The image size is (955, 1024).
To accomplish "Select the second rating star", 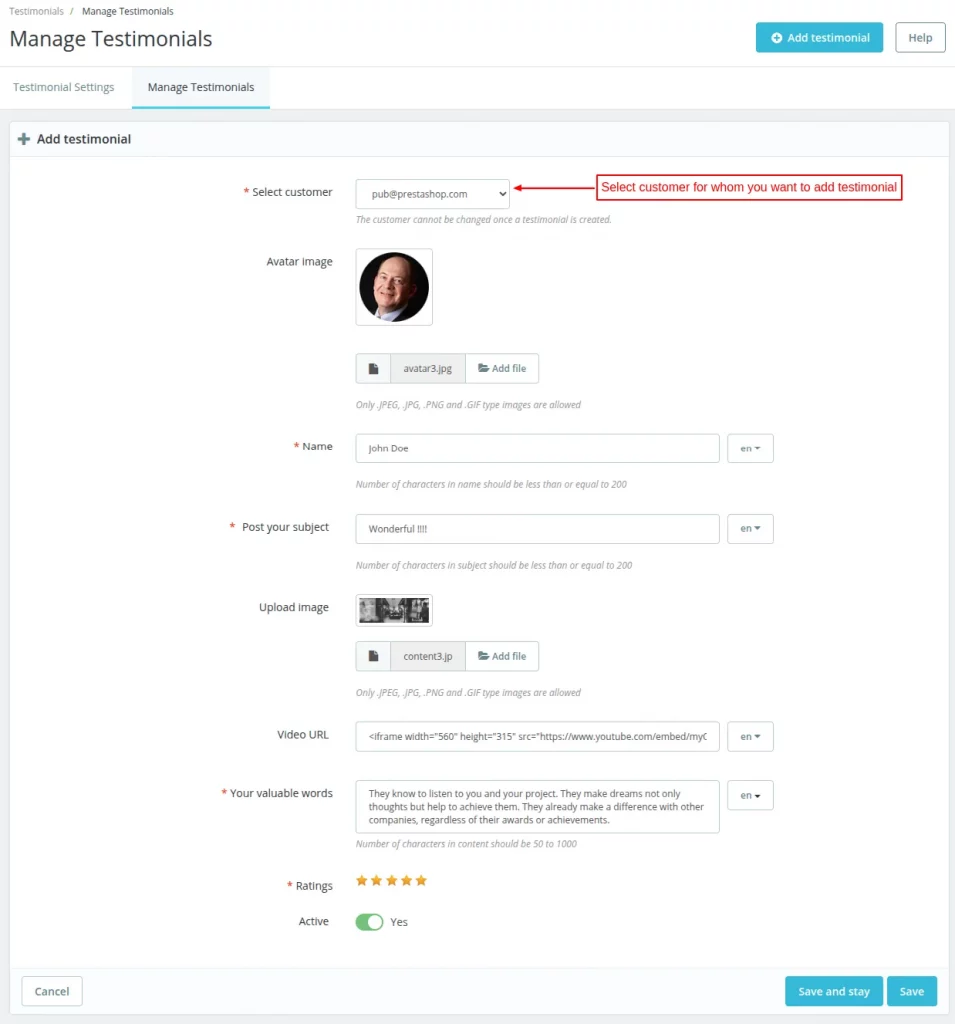I will pos(377,881).
